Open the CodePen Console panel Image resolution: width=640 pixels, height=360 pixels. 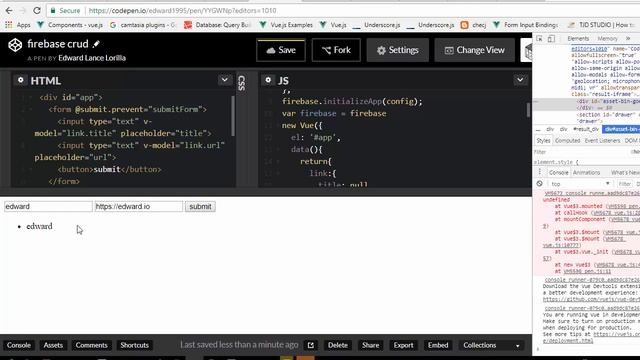point(19,345)
